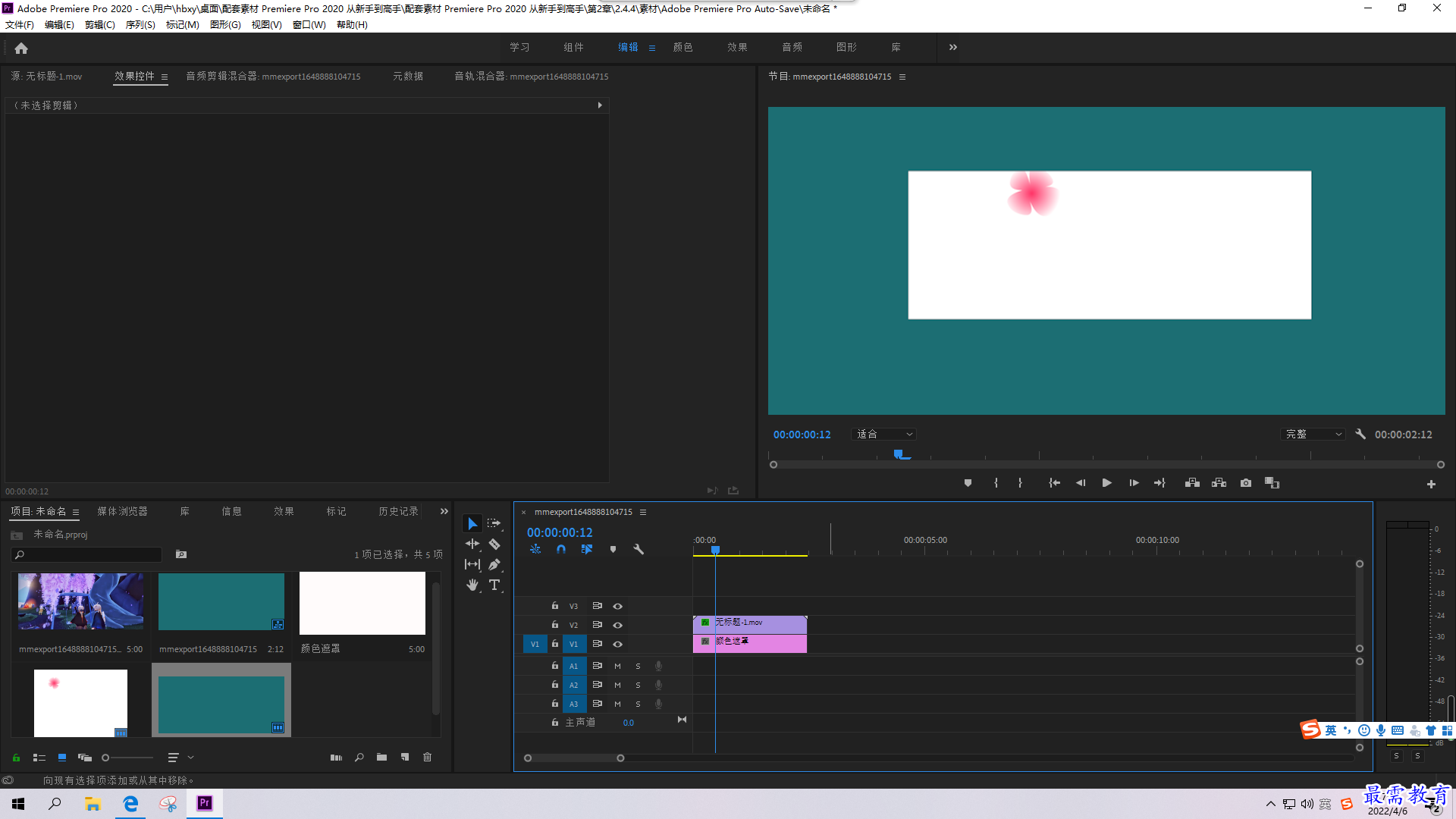Screen dimensions: 1456x819
Task: Expand more workspaces chevron
Action: pos(953,47)
